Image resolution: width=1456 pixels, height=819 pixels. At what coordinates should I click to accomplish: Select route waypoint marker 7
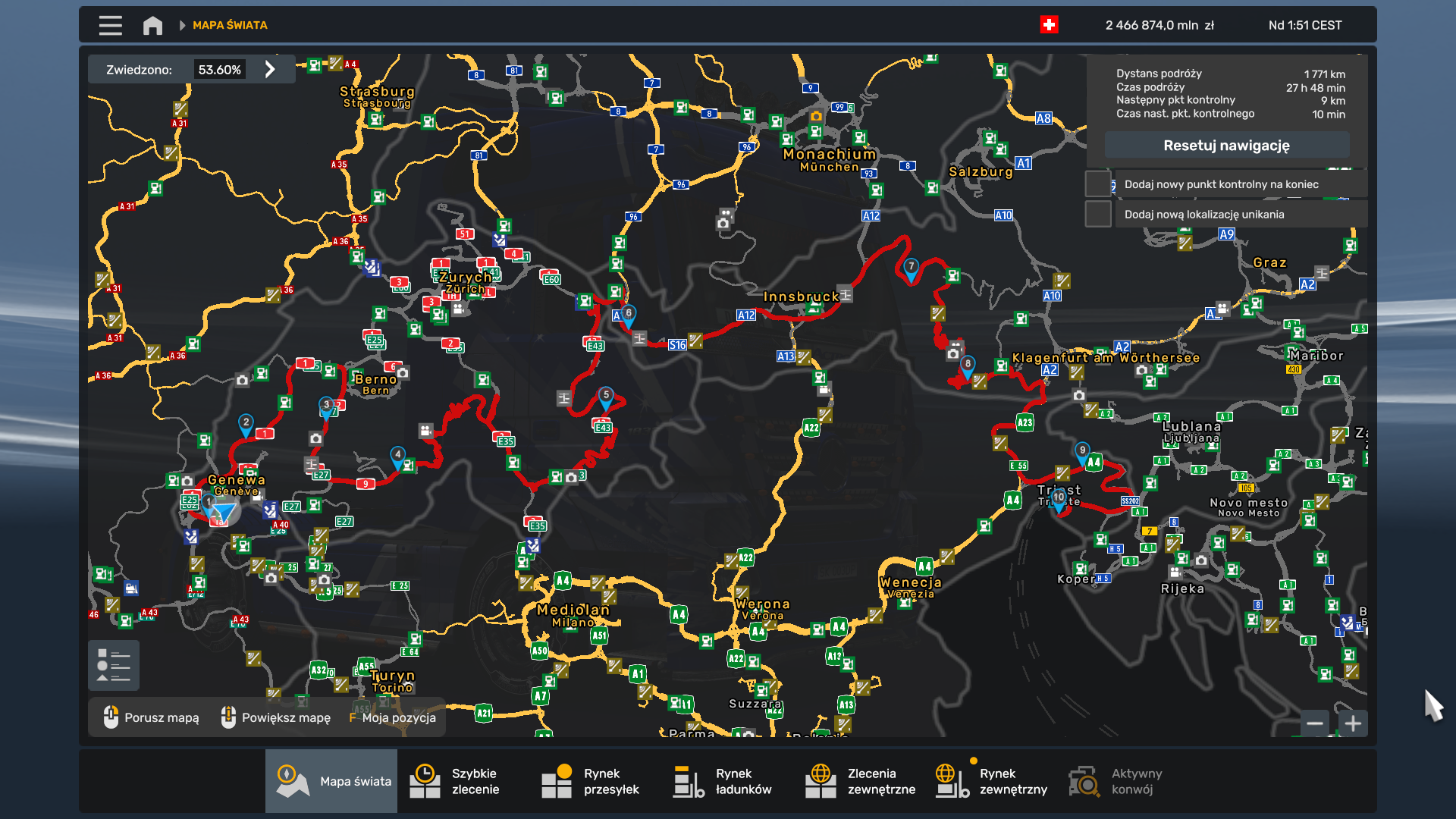click(911, 267)
